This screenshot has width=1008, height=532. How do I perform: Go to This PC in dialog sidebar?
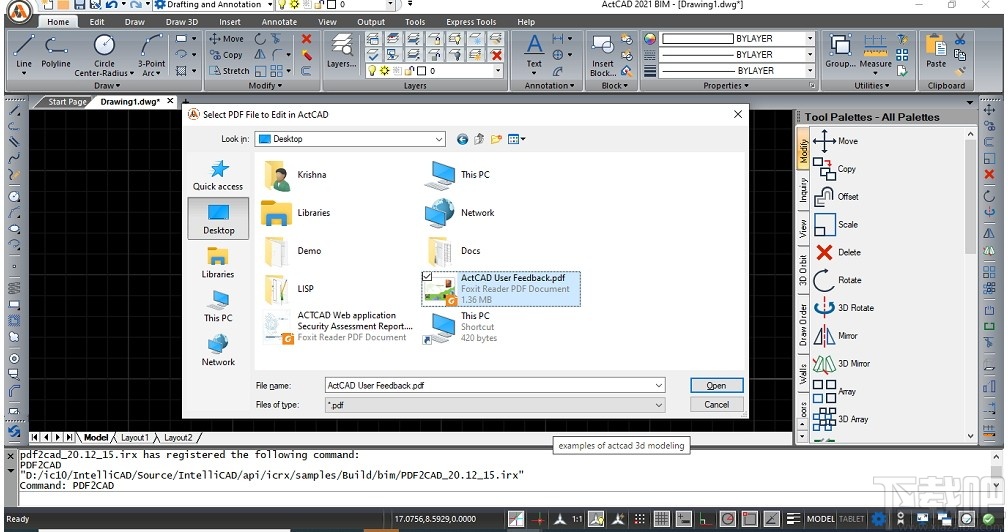218,306
